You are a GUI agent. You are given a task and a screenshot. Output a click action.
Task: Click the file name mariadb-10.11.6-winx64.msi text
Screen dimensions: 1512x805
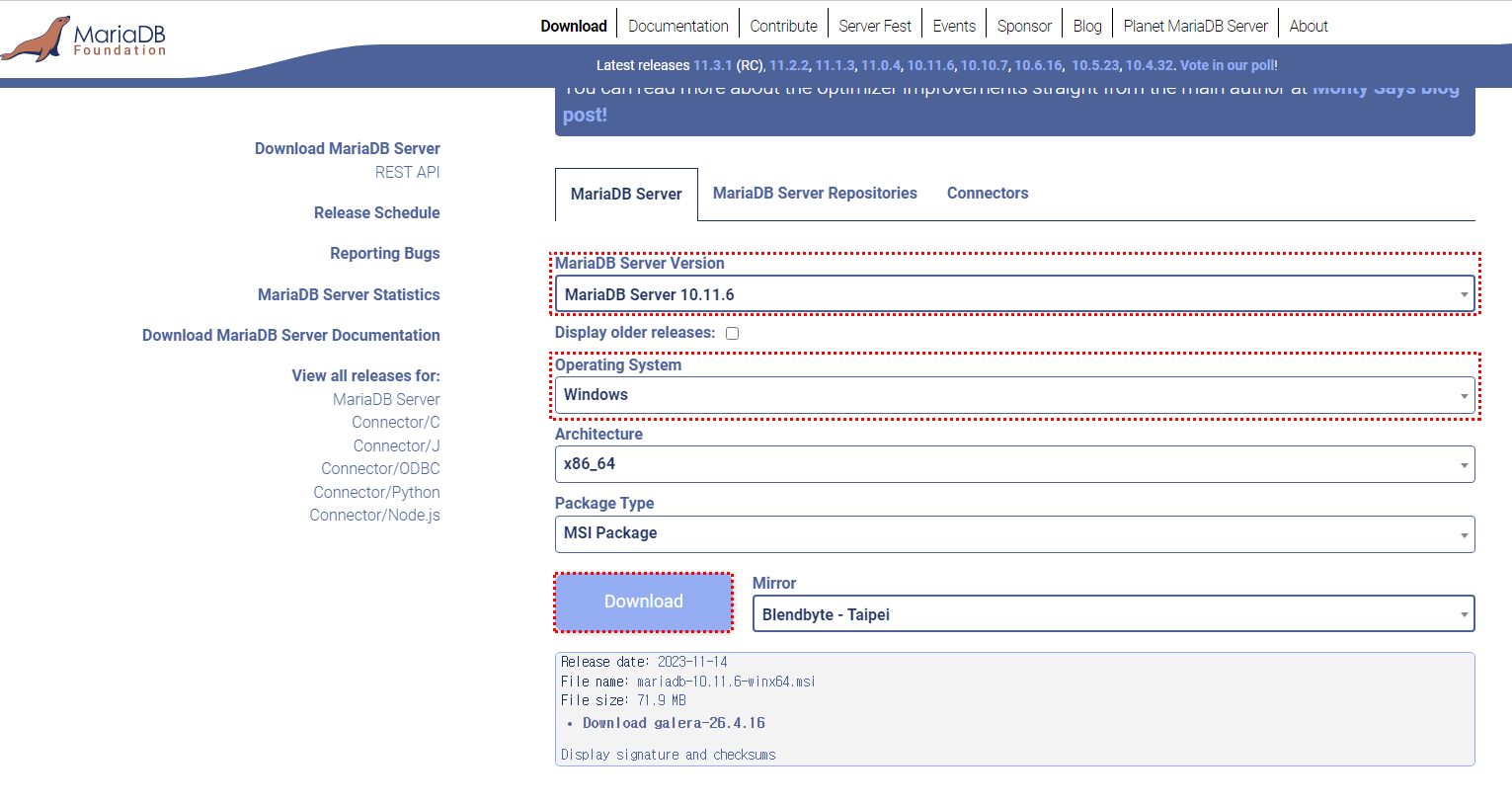[x=726, y=682]
